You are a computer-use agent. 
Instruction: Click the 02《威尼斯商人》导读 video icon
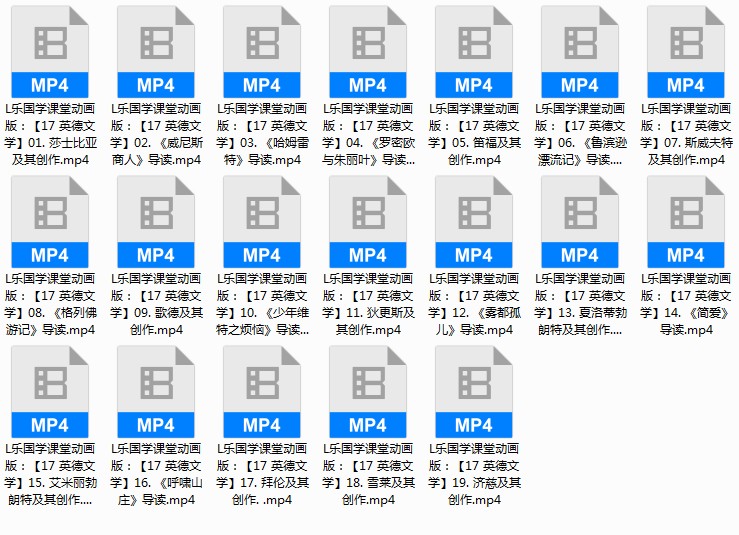click(x=156, y=52)
